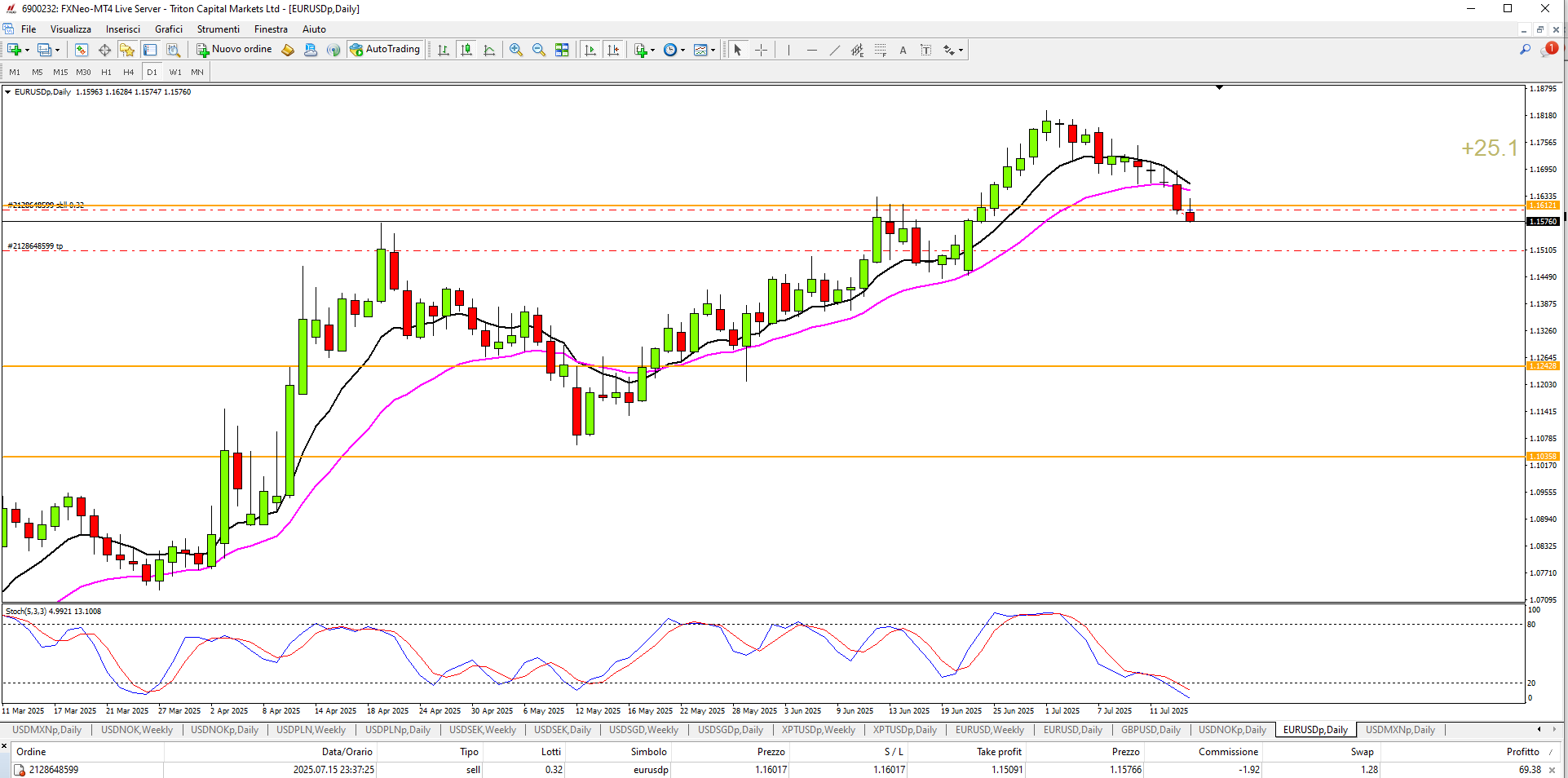Switch chart to line chart style
Image resolution: width=1568 pixels, height=778 pixels.
point(489,50)
